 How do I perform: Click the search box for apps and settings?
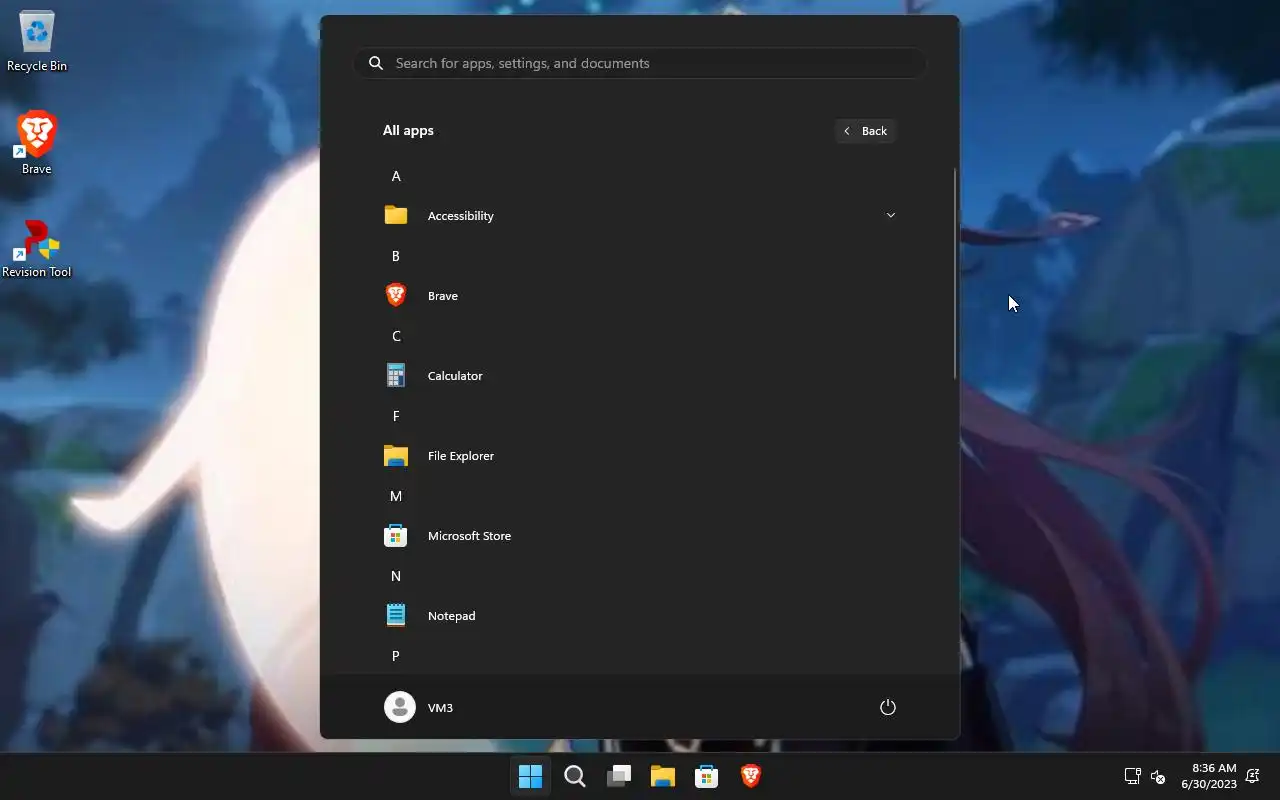pos(640,63)
